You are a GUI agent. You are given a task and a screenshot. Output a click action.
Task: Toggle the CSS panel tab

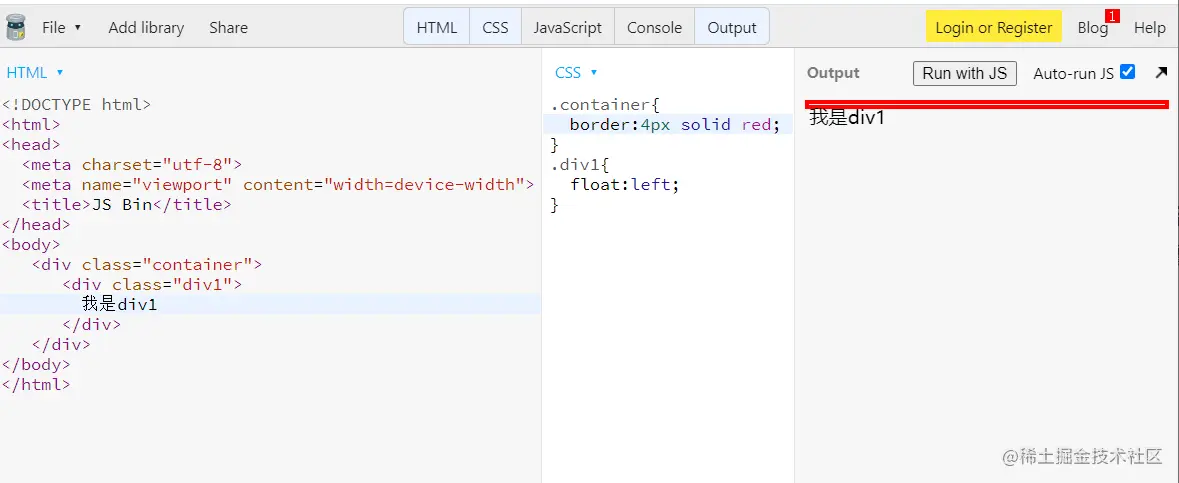(x=495, y=28)
